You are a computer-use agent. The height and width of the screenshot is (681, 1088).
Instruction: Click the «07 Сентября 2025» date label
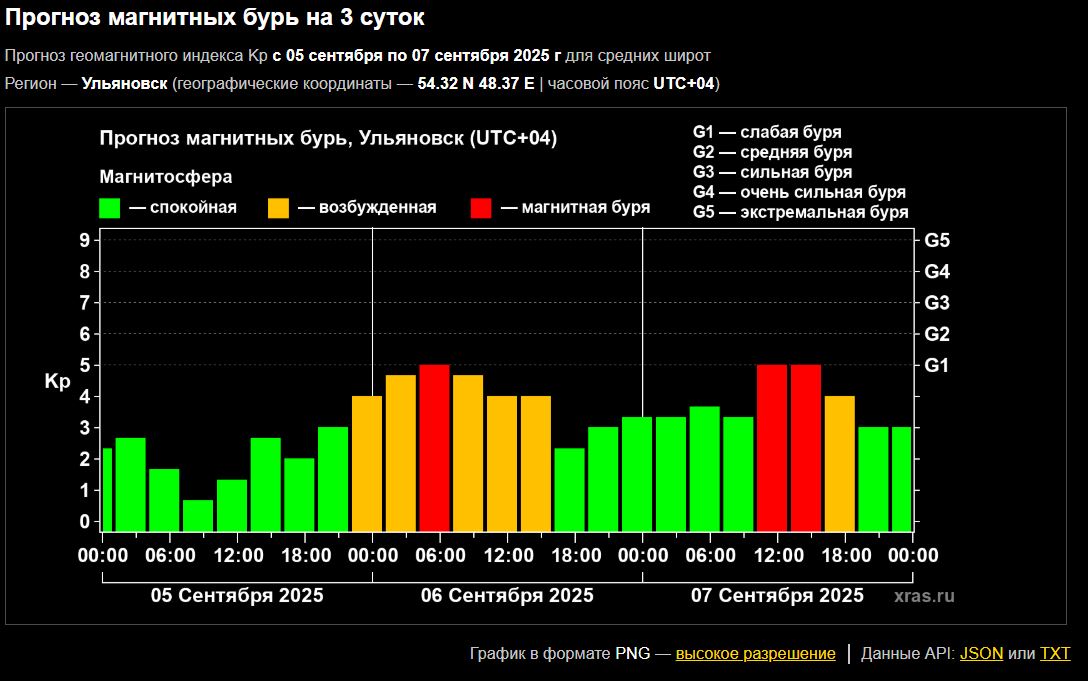pos(777,596)
